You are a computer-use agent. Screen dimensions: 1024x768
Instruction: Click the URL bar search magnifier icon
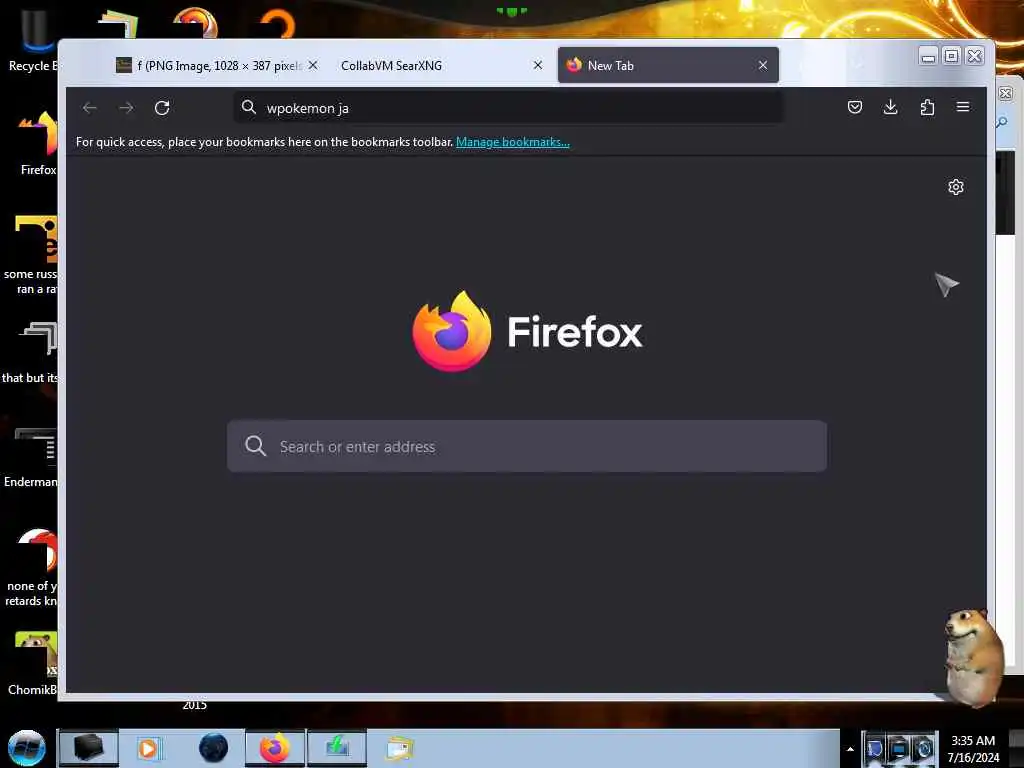pos(249,107)
